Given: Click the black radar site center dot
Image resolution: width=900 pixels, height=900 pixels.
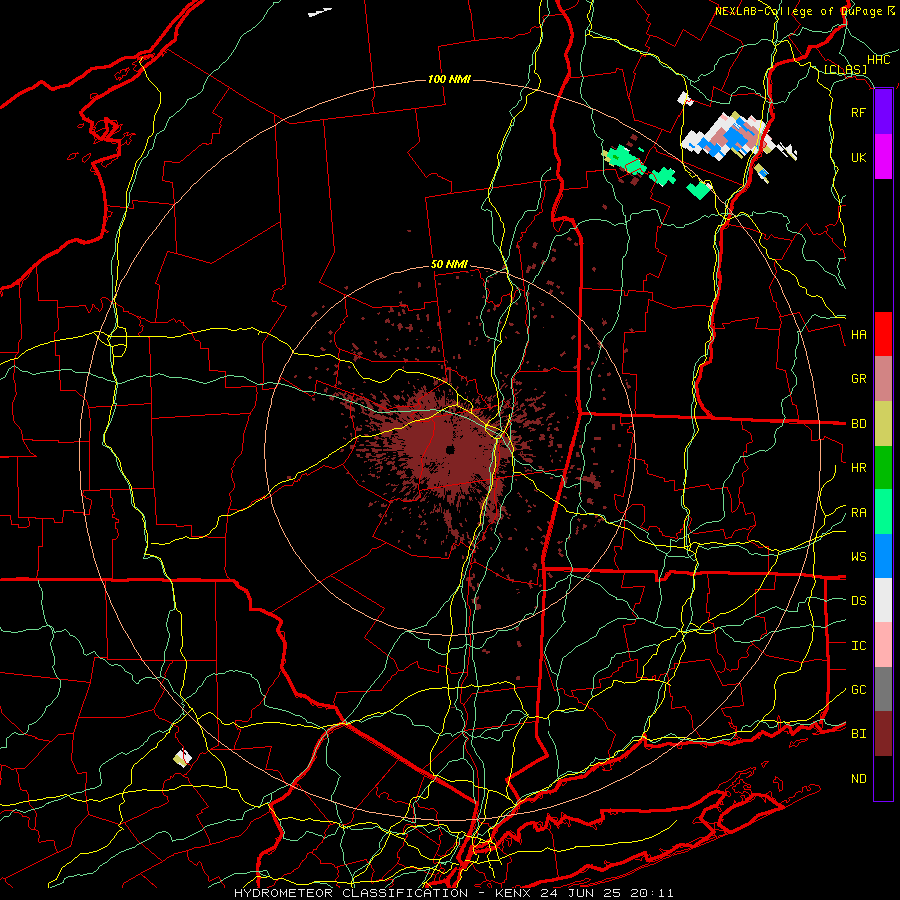Looking at the screenshot, I should 450,449.
